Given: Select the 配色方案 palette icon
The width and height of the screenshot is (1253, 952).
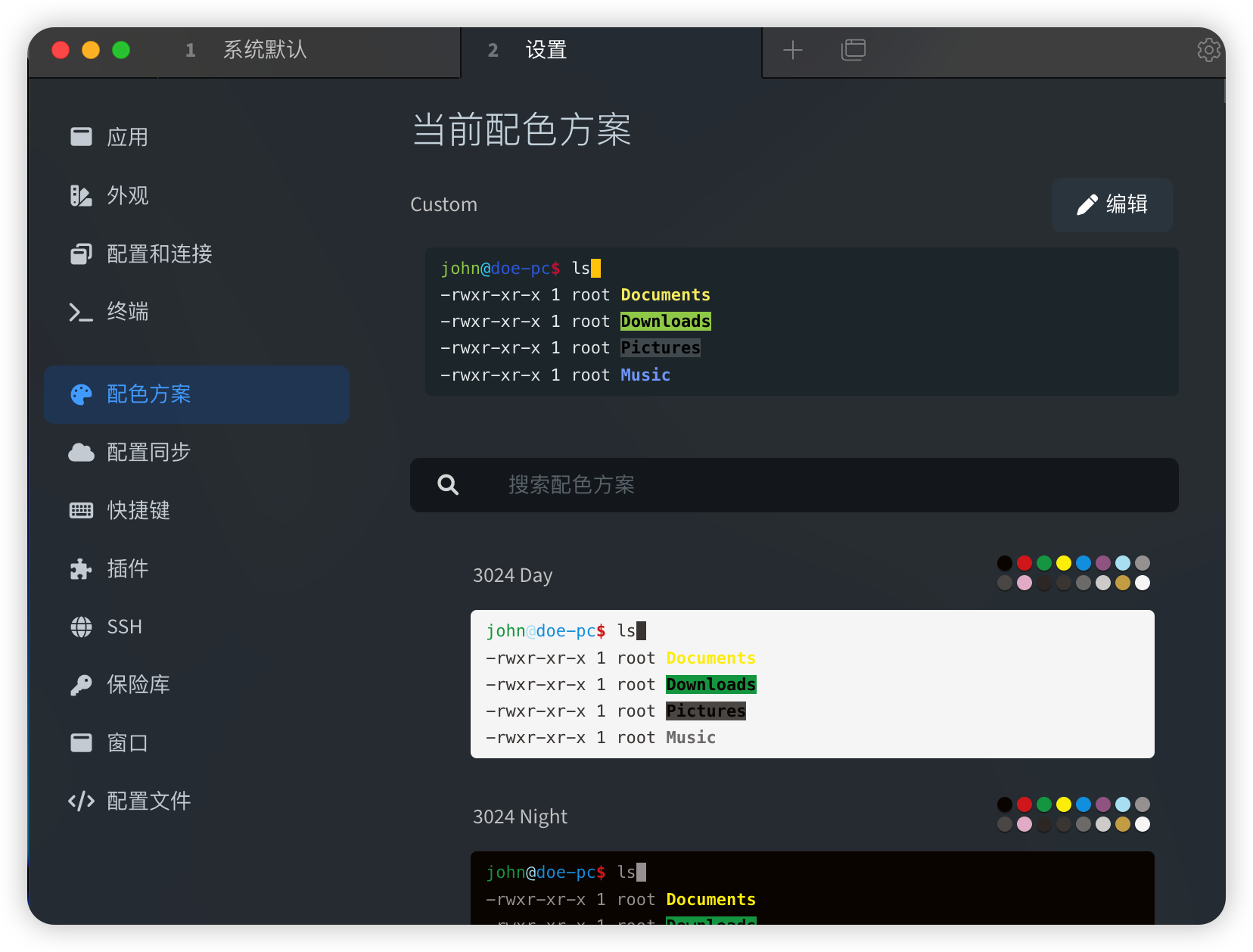Looking at the screenshot, I should click(x=81, y=394).
